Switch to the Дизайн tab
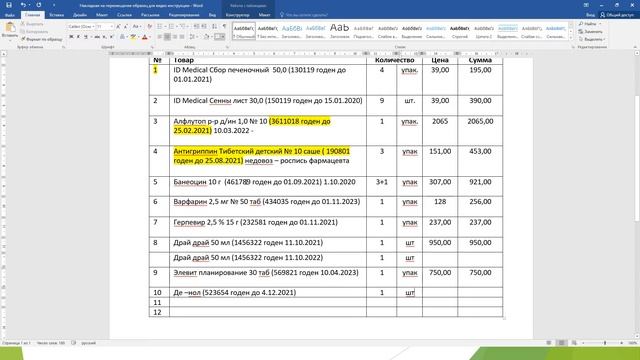640x360 pixels. click(80, 15)
